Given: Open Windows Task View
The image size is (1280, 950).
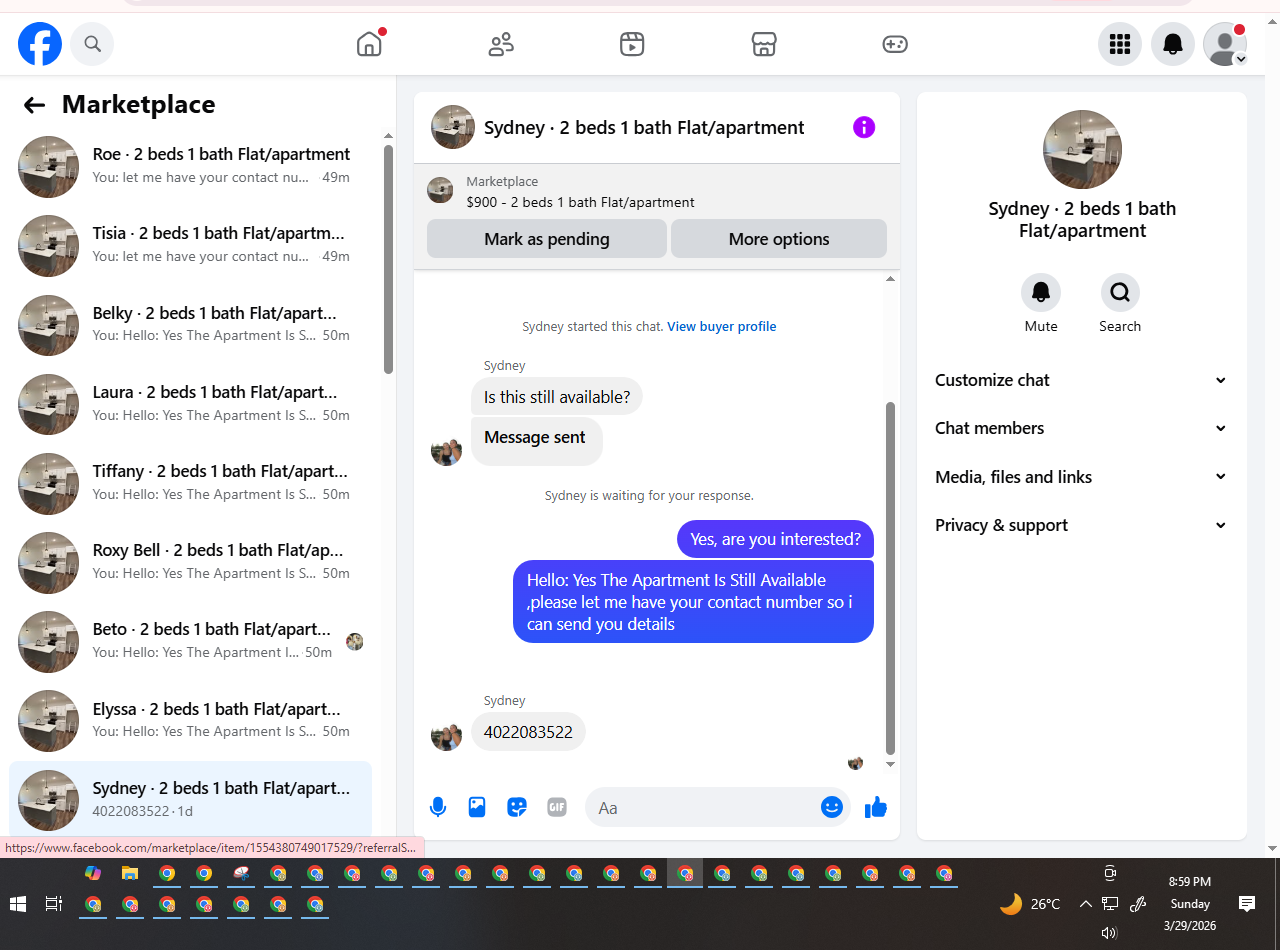Looking at the screenshot, I should (x=54, y=904).
